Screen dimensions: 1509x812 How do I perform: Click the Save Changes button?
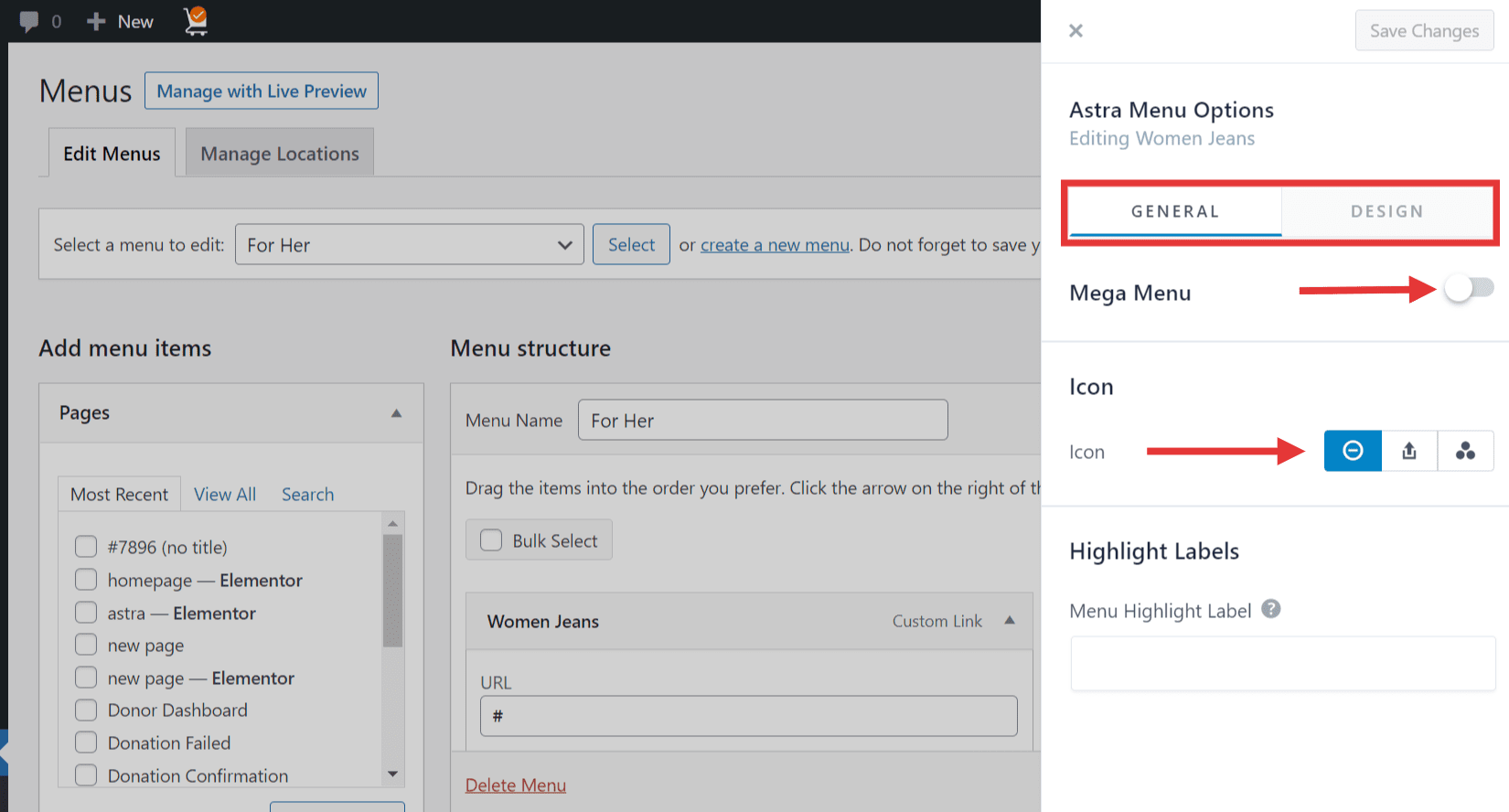coord(1424,30)
